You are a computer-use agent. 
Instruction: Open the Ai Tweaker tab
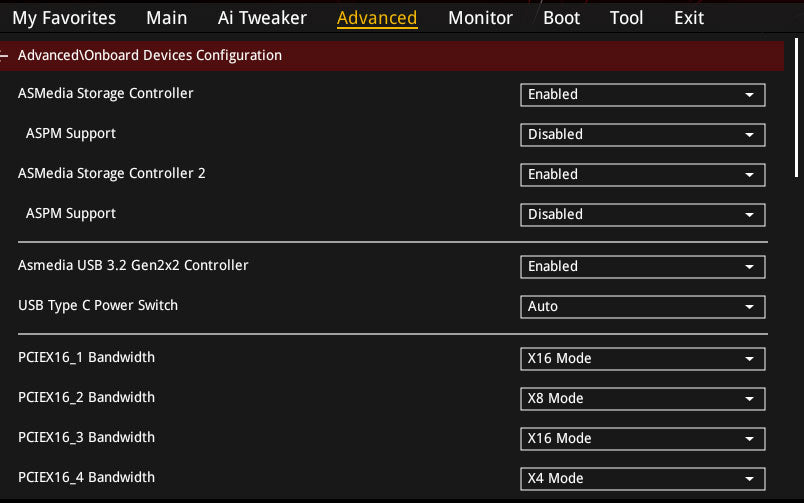point(262,18)
